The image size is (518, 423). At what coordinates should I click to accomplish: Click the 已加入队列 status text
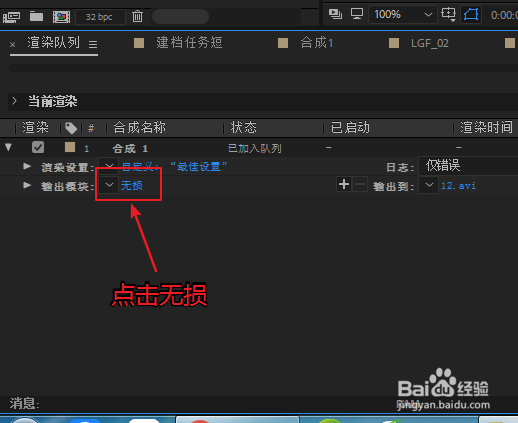pos(255,148)
